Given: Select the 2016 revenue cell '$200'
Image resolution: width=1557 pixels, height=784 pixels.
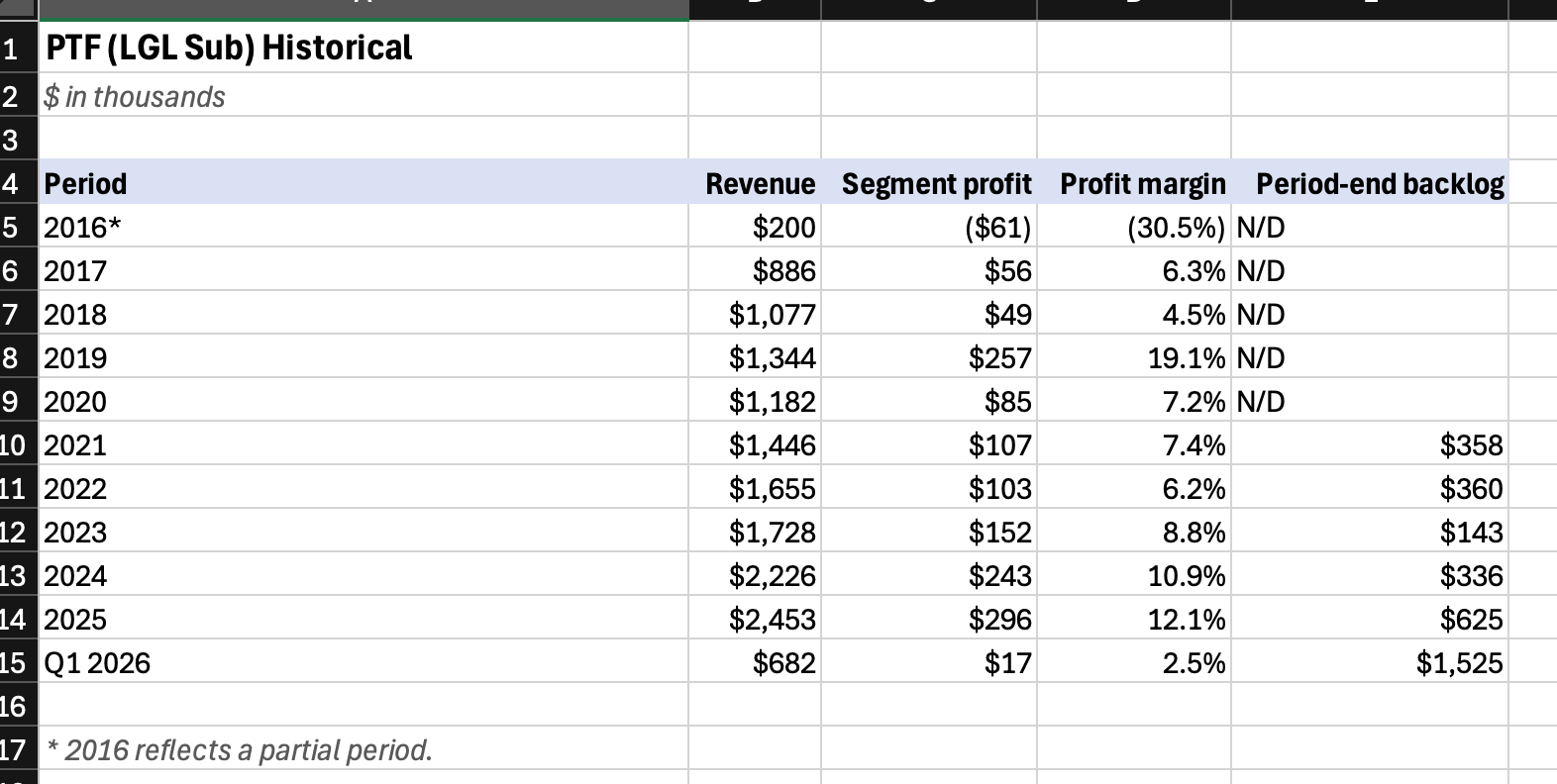Looking at the screenshot, I should (755, 227).
